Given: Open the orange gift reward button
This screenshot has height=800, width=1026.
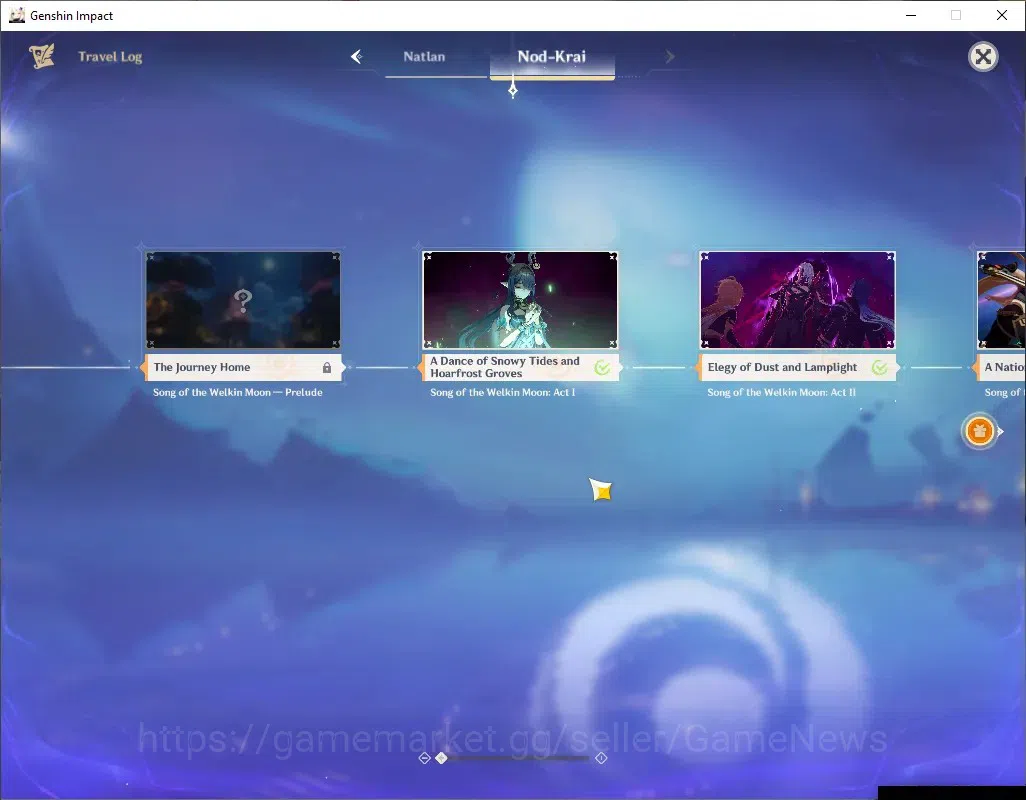Looking at the screenshot, I should [x=980, y=431].
